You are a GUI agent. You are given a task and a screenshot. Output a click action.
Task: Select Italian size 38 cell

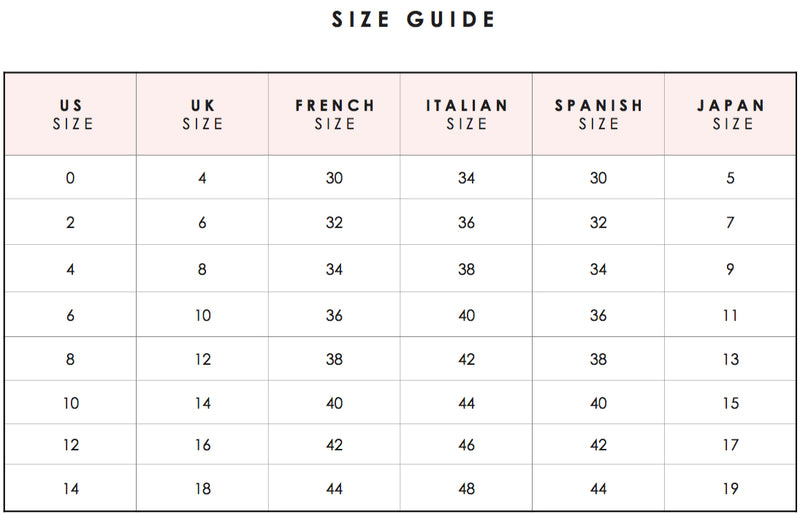pos(466,269)
